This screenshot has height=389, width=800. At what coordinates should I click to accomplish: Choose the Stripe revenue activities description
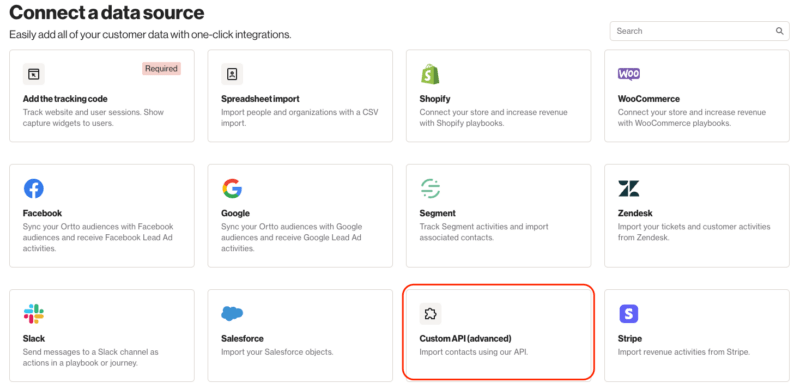click(x=684, y=352)
